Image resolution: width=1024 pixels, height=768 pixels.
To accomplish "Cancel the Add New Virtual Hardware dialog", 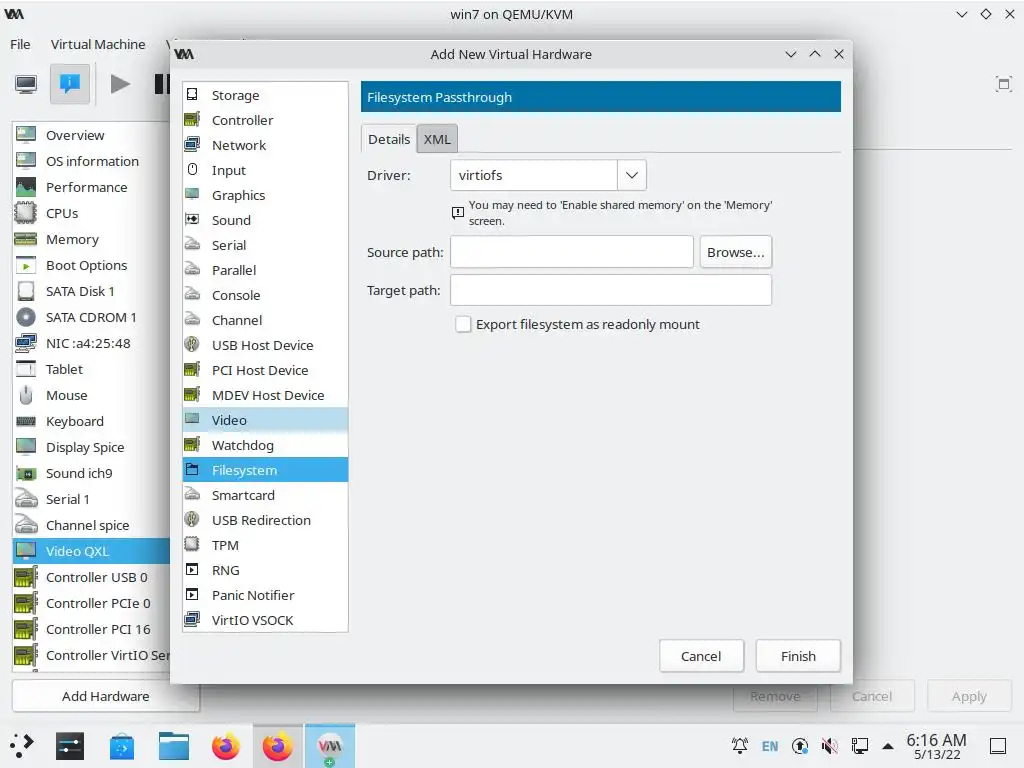I will (701, 656).
